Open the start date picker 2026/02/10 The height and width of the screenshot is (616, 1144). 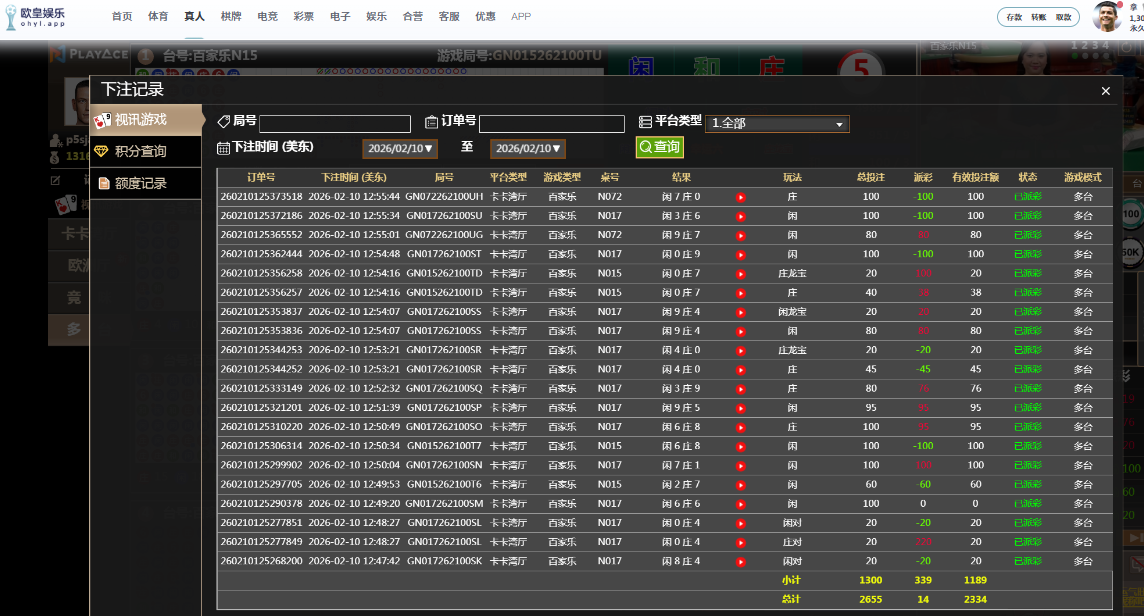tap(400, 149)
